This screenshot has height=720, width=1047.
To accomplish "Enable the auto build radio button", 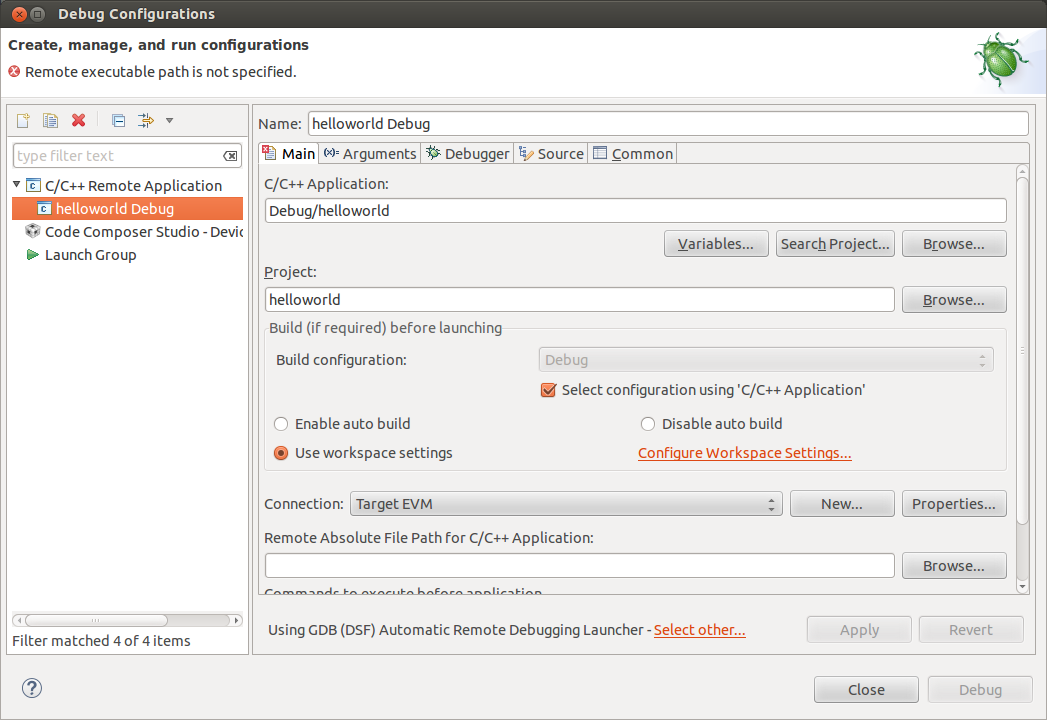I will [x=281, y=423].
